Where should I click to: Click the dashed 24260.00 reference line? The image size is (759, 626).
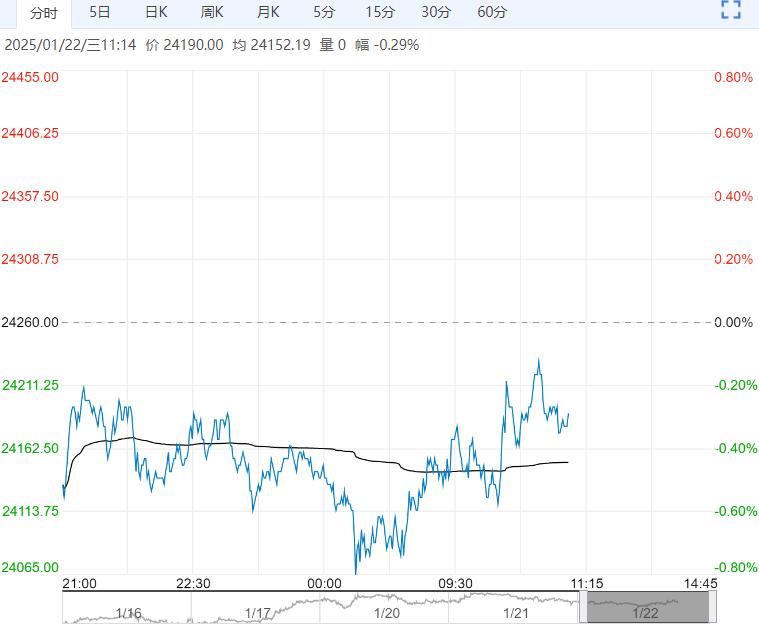point(380,322)
